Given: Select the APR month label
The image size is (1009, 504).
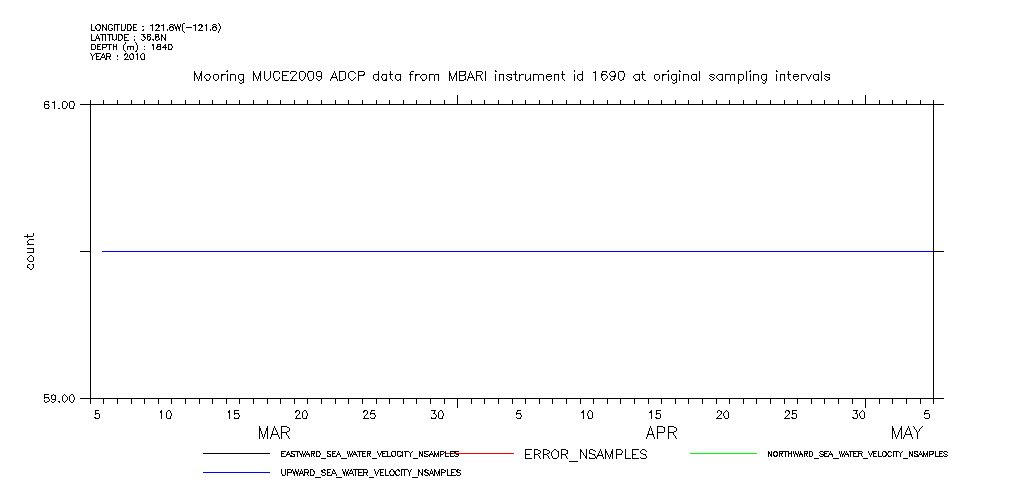Looking at the screenshot, I should pos(661,434).
